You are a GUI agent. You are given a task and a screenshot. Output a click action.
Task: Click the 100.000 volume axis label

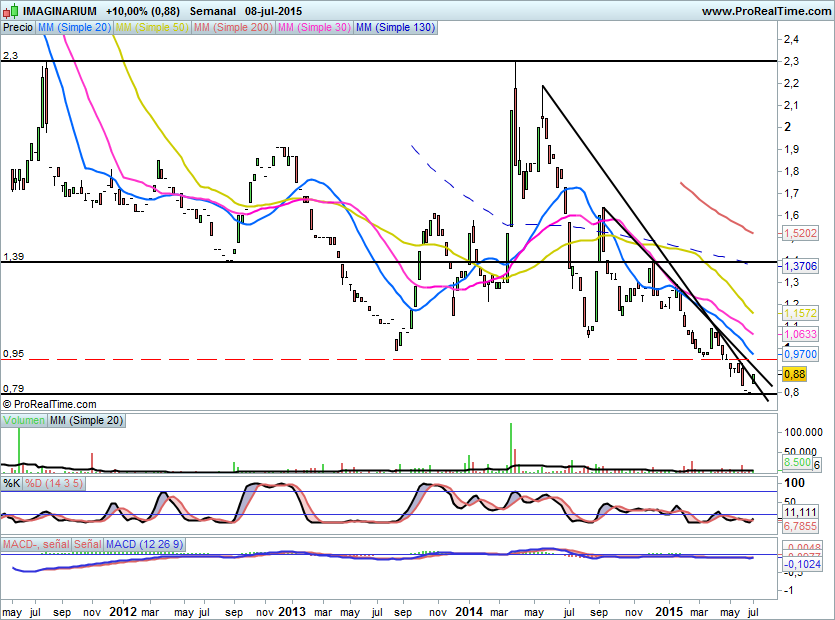[x=803, y=432]
